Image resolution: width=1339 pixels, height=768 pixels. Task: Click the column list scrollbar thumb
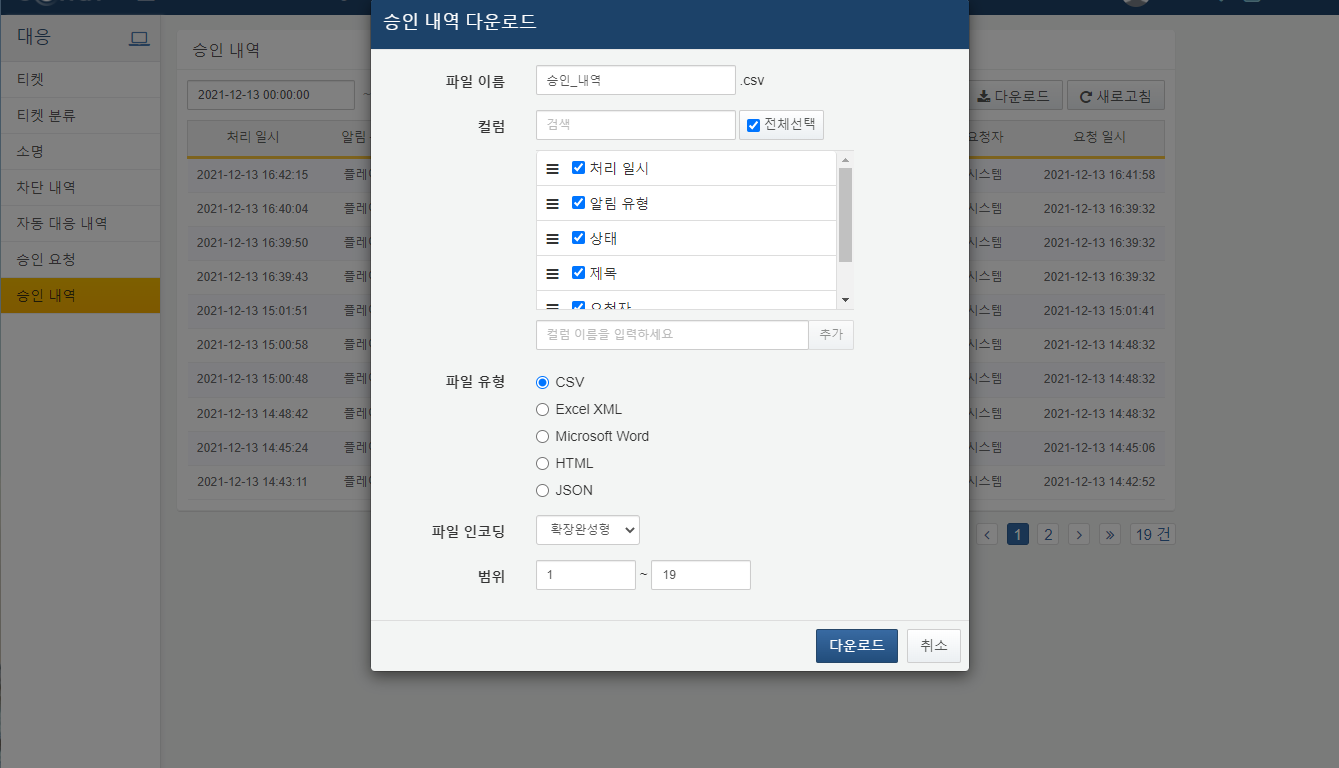[x=845, y=215]
